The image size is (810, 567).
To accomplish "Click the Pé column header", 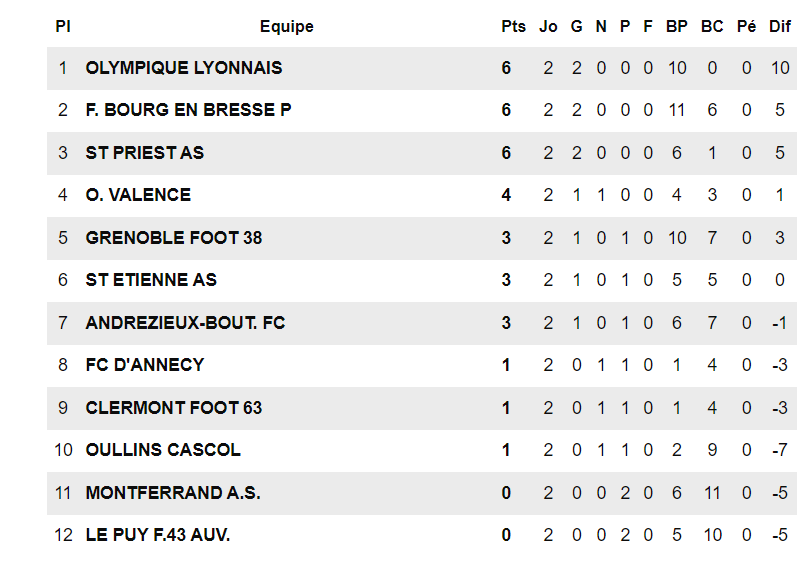I will [746, 27].
